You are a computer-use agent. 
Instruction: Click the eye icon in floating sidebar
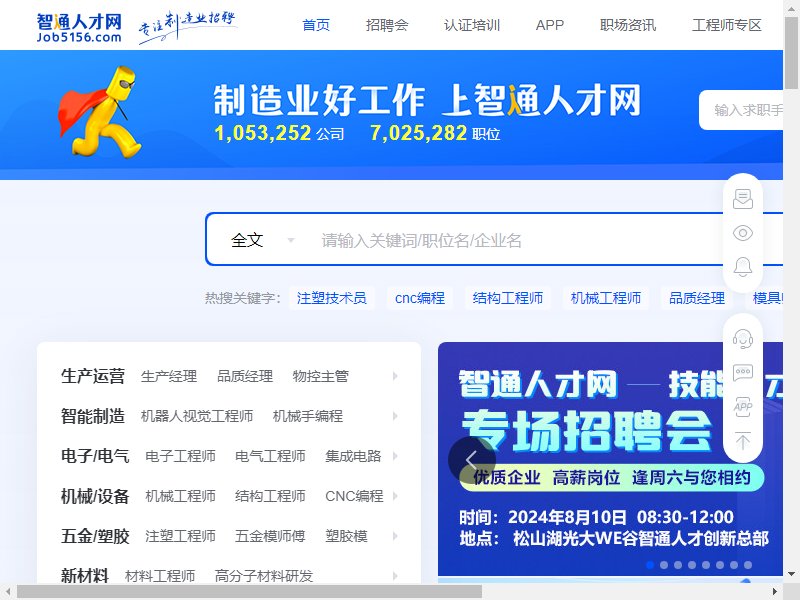tap(743, 233)
